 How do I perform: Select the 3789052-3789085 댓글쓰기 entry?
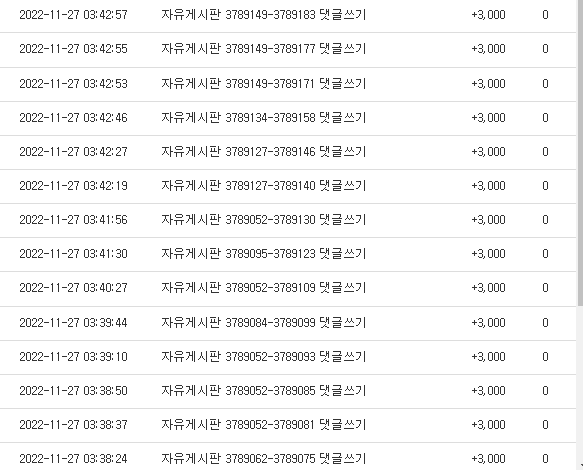click(x=264, y=391)
